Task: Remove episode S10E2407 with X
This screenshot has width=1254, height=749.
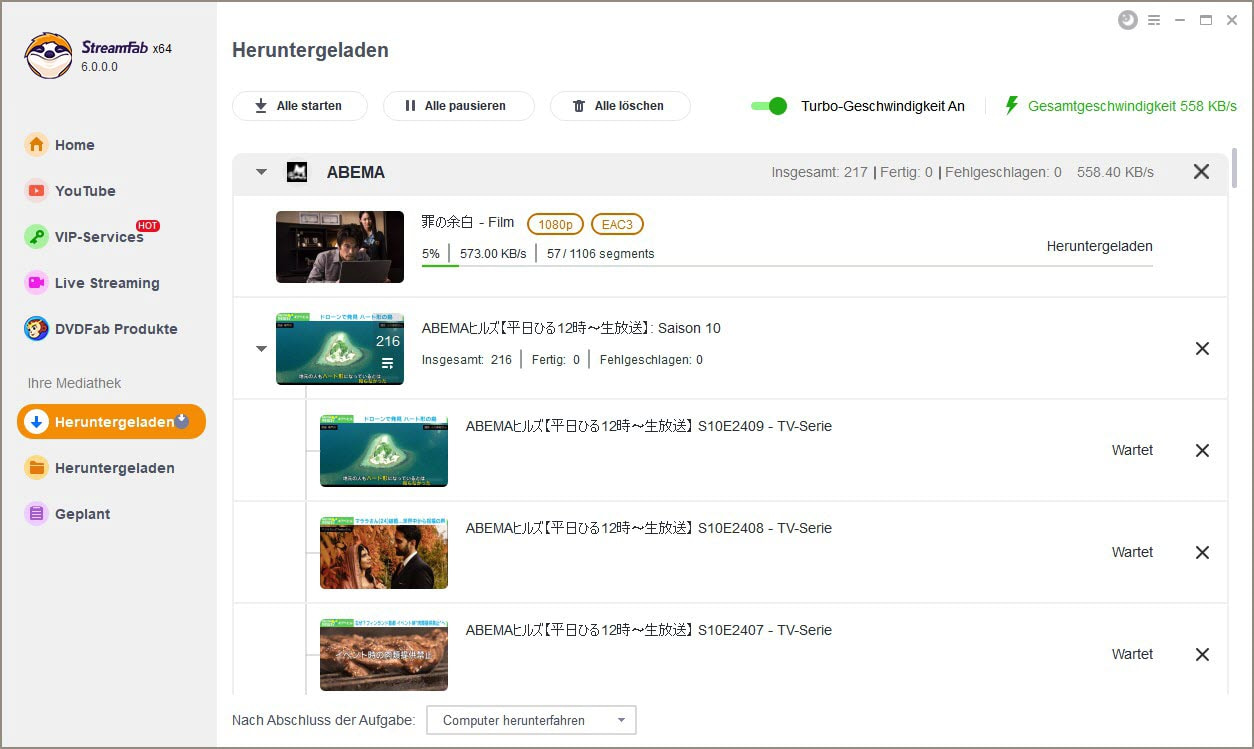Action: coord(1202,655)
